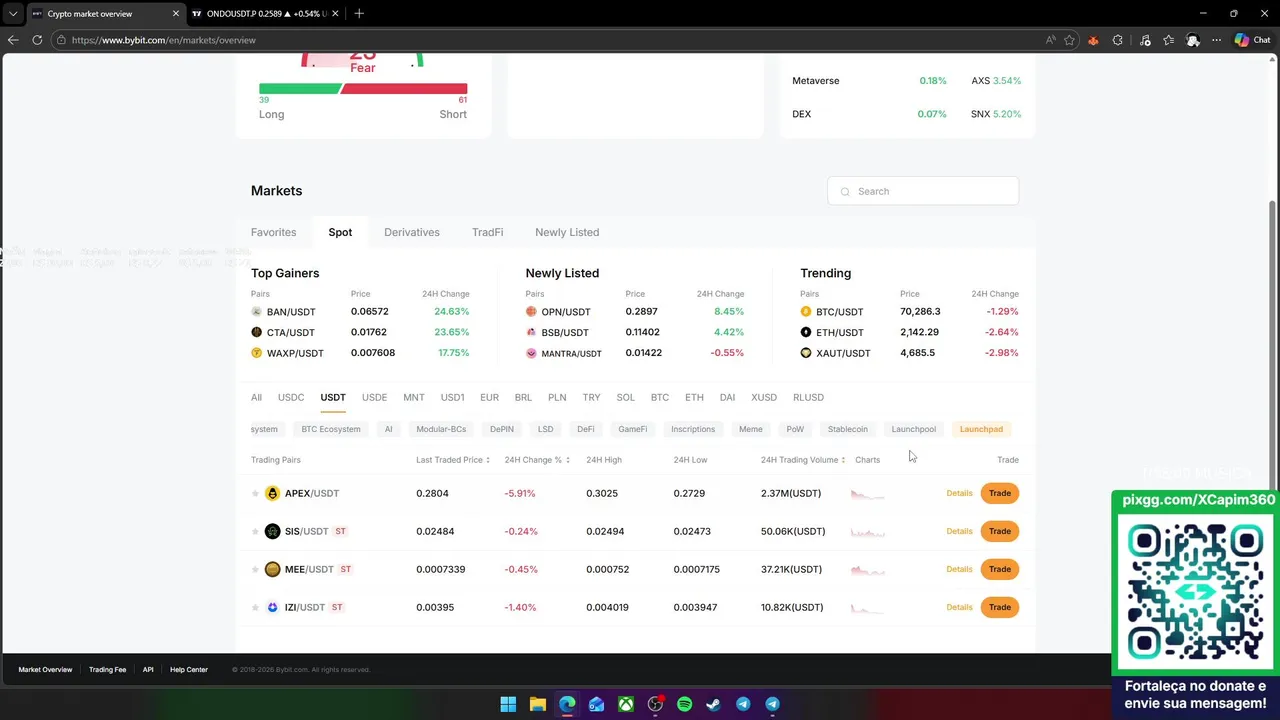Open the browser tab list dropdown arrow

pos(13,14)
